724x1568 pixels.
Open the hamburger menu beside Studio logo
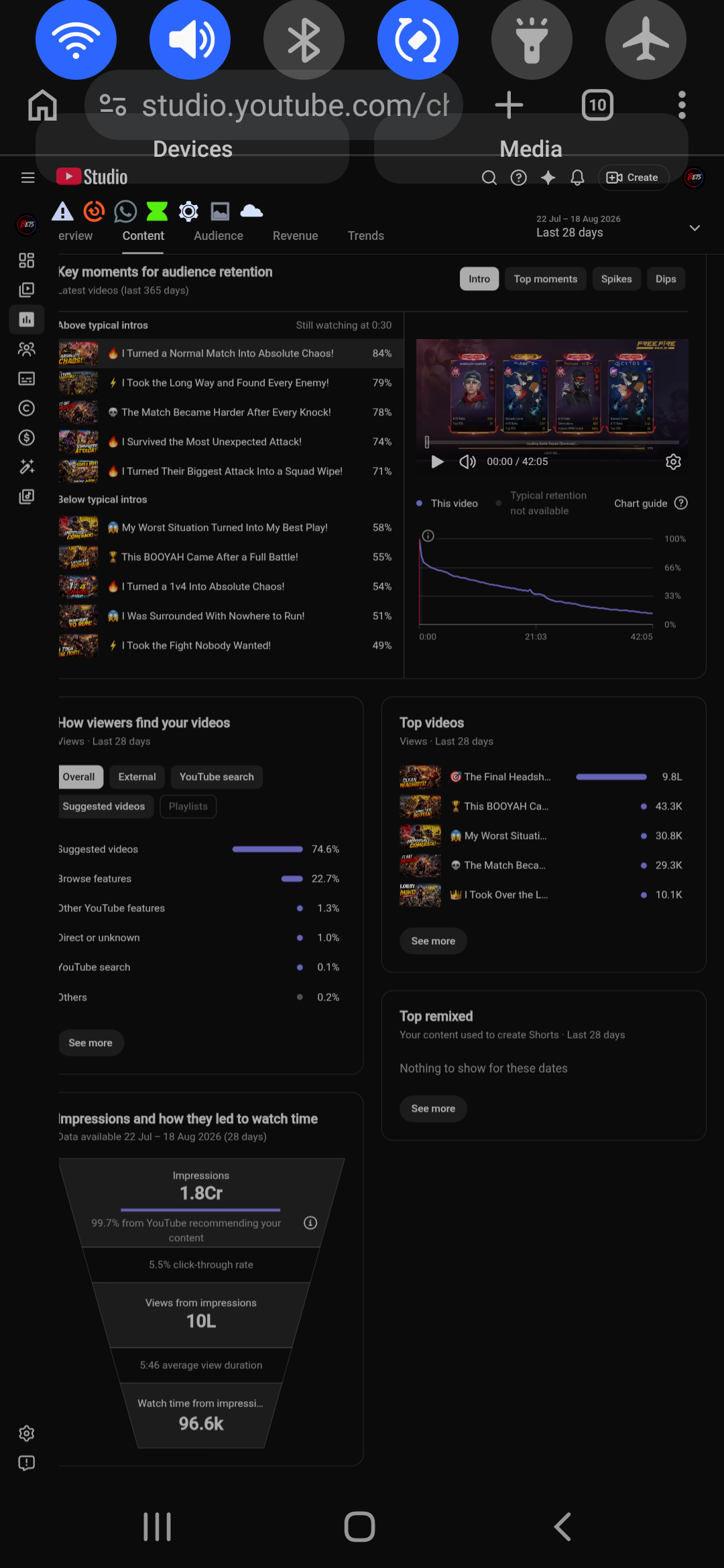click(x=27, y=178)
